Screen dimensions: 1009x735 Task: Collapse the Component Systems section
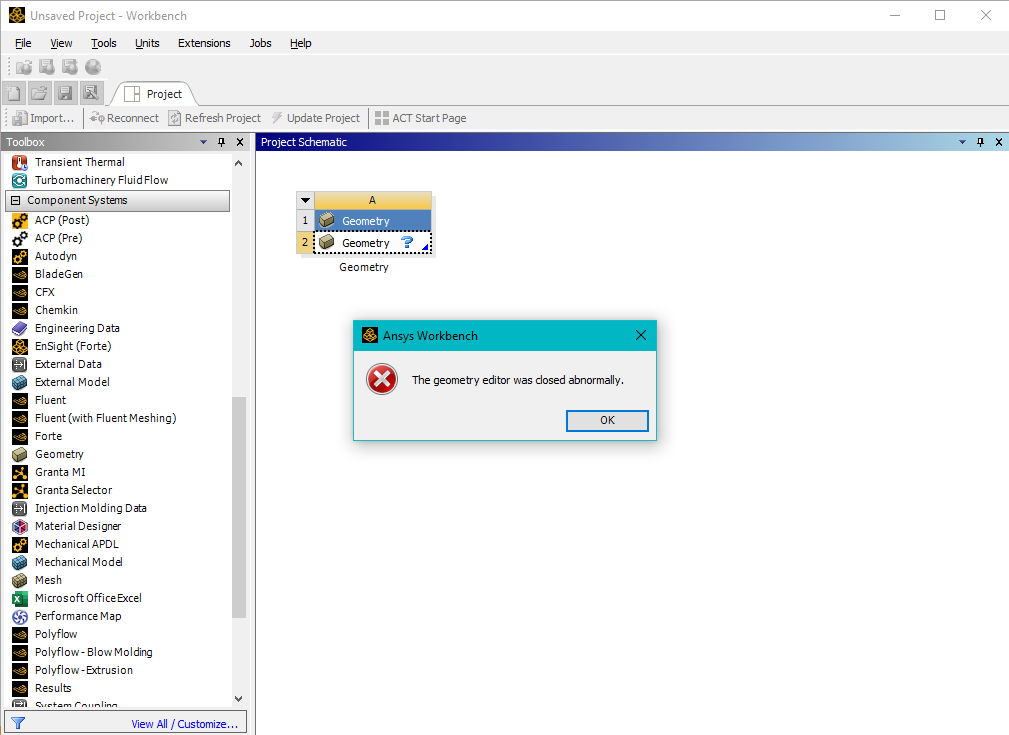tap(15, 200)
